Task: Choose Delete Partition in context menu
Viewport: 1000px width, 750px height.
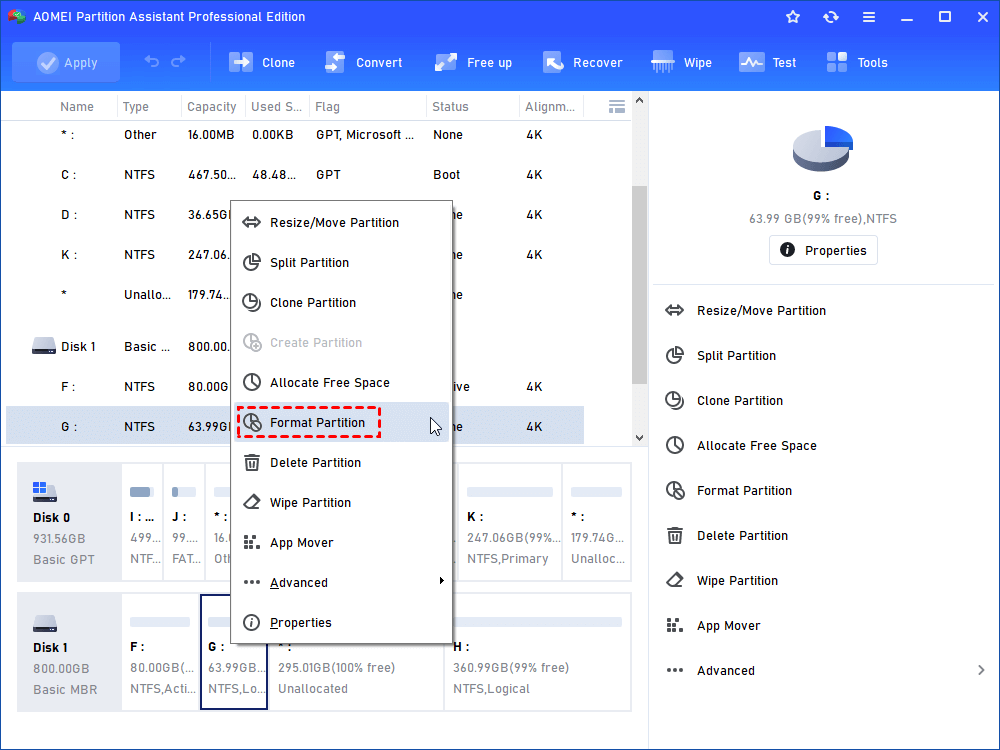Action: 342,463
